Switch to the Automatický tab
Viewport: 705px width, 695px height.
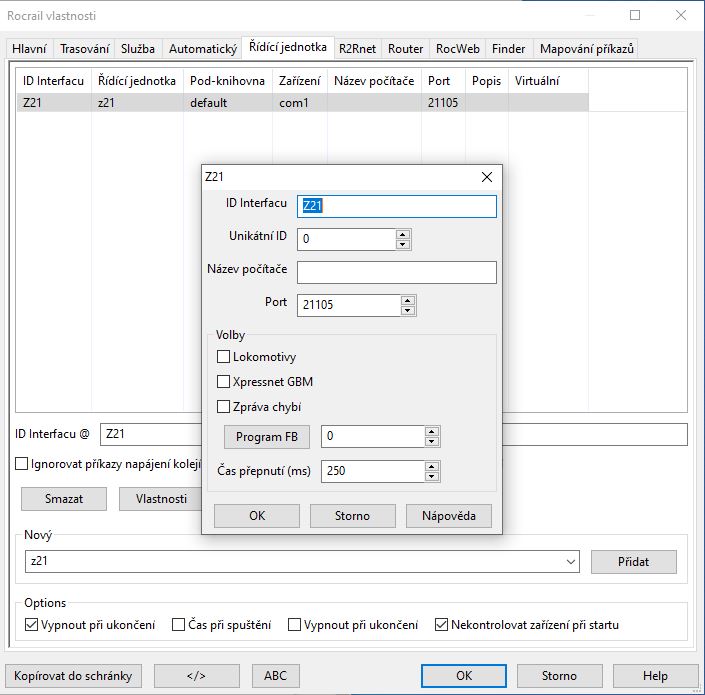click(203, 49)
